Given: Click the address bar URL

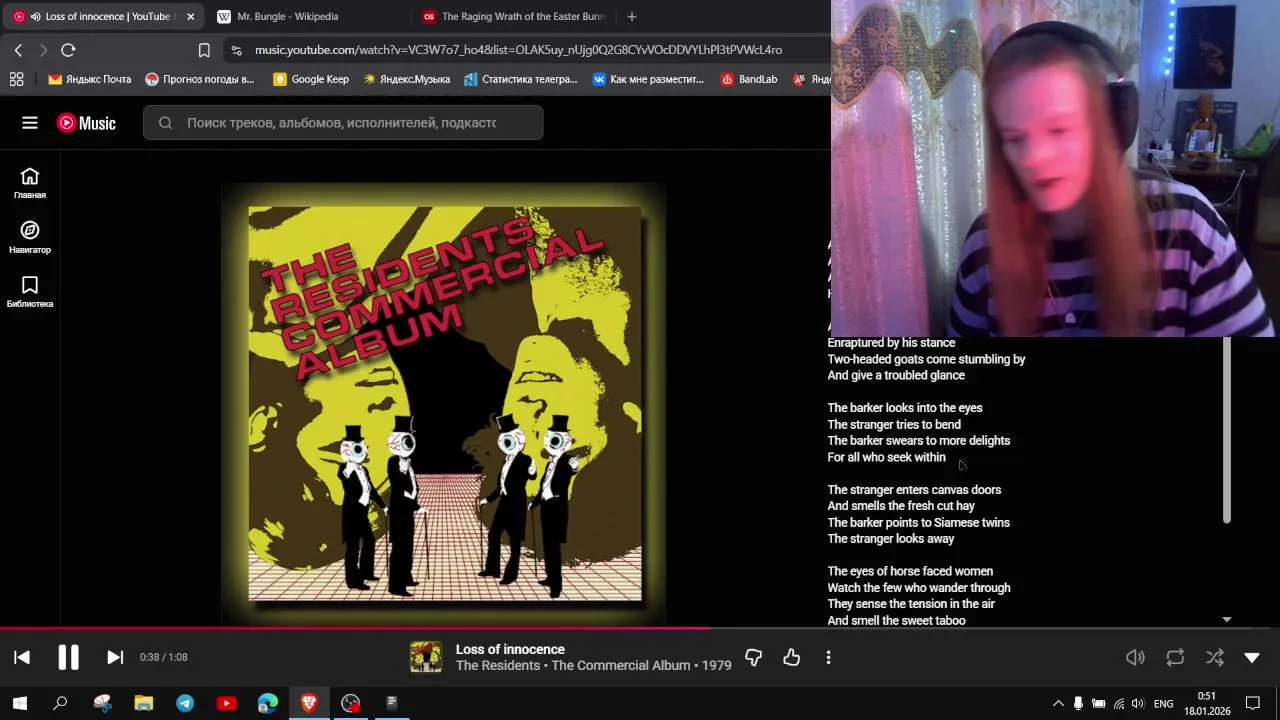Looking at the screenshot, I should point(518,50).
